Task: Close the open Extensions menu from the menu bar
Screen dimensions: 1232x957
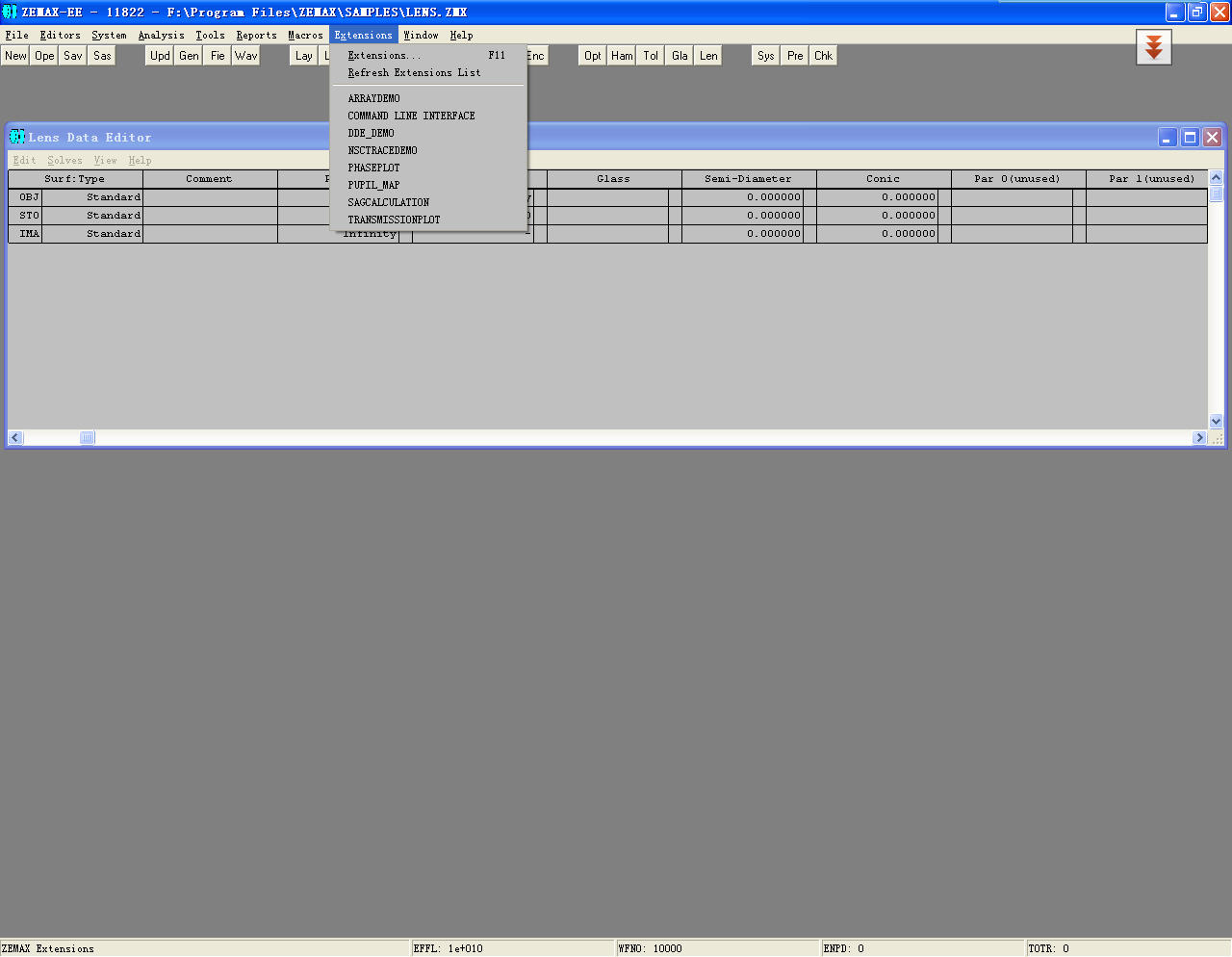Action: pos(363,35)
